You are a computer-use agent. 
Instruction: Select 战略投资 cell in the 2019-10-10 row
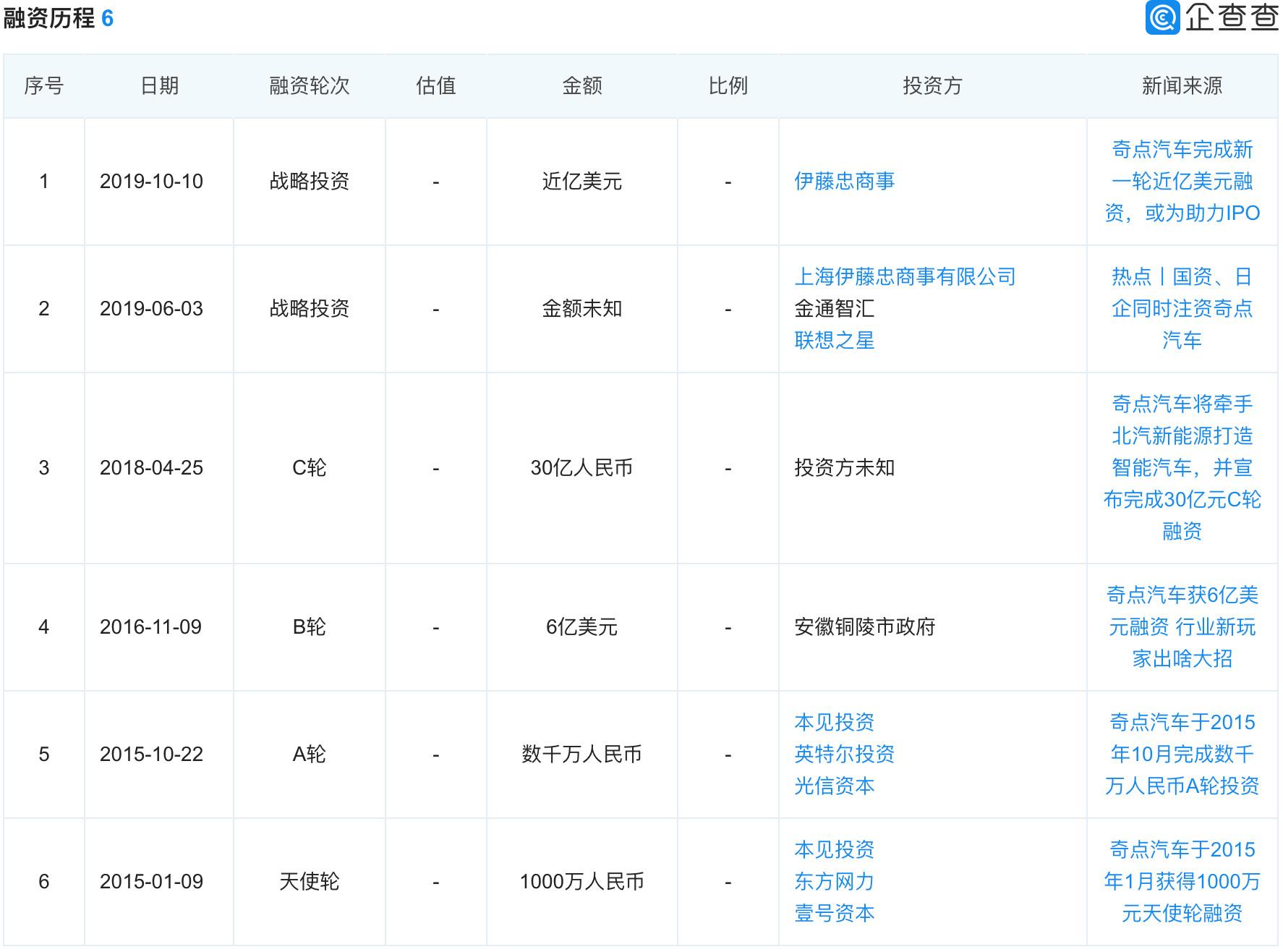(309, 181)
